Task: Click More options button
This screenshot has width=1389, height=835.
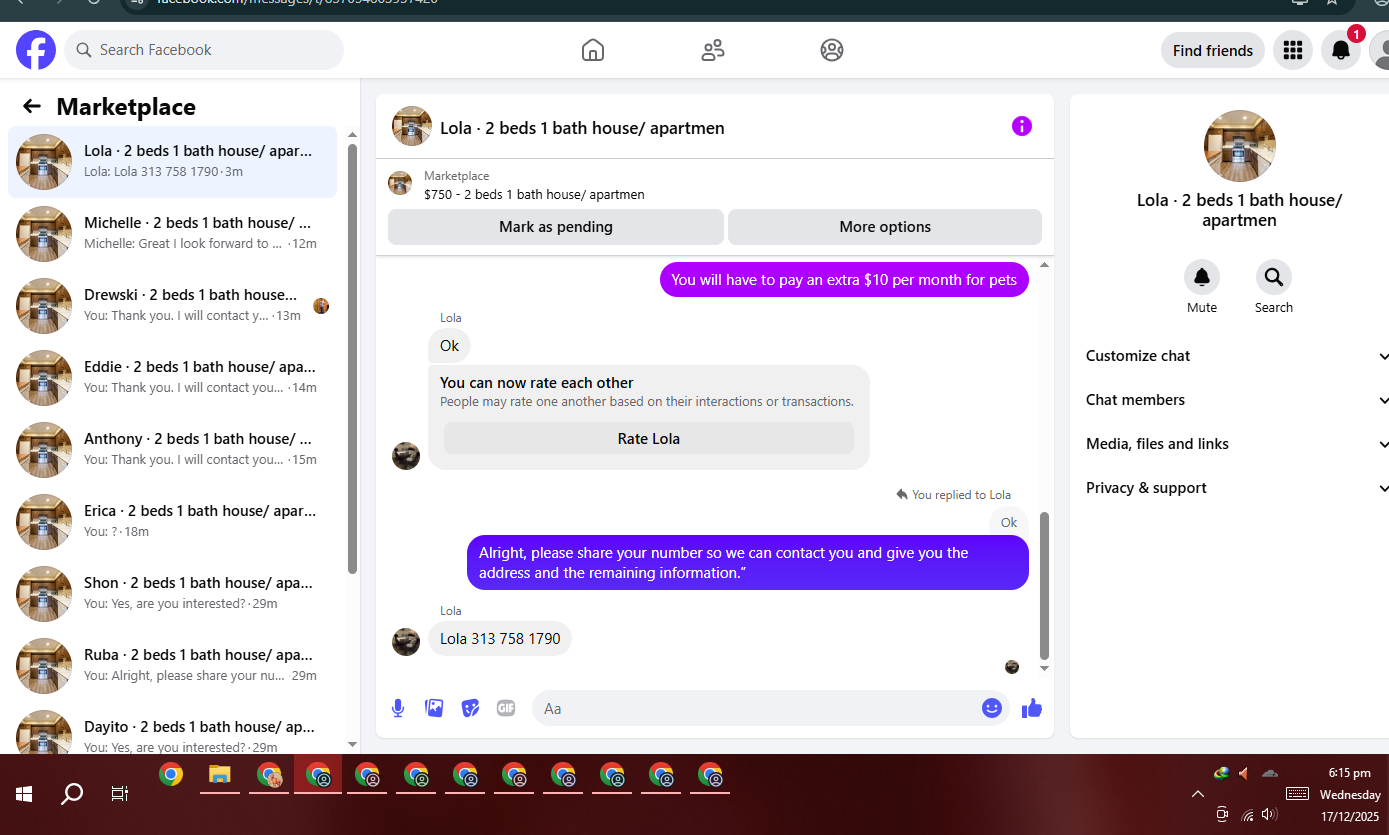Action: [x=885, y=227]
